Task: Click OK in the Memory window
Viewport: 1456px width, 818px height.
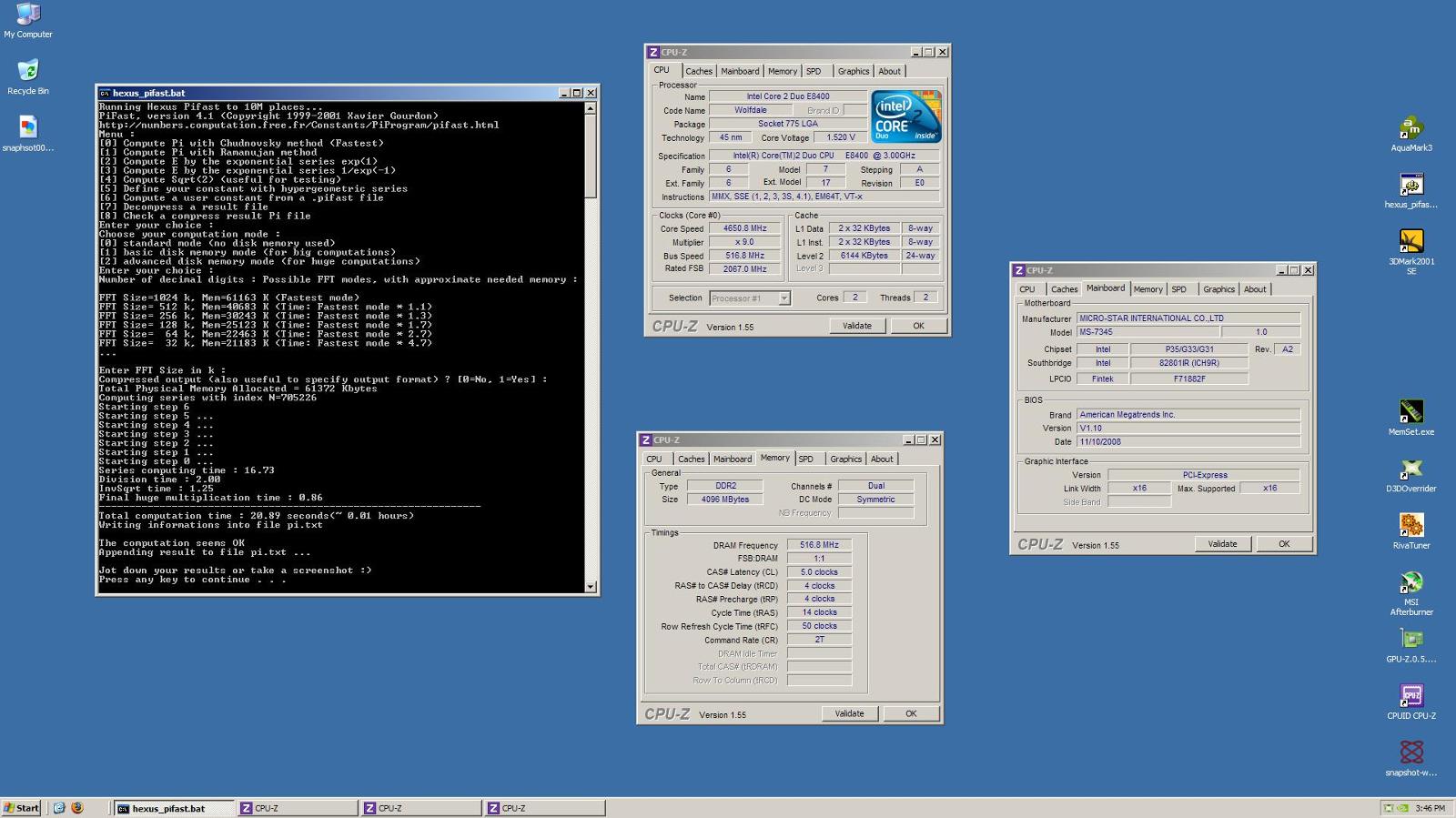Action: point(911,713)
